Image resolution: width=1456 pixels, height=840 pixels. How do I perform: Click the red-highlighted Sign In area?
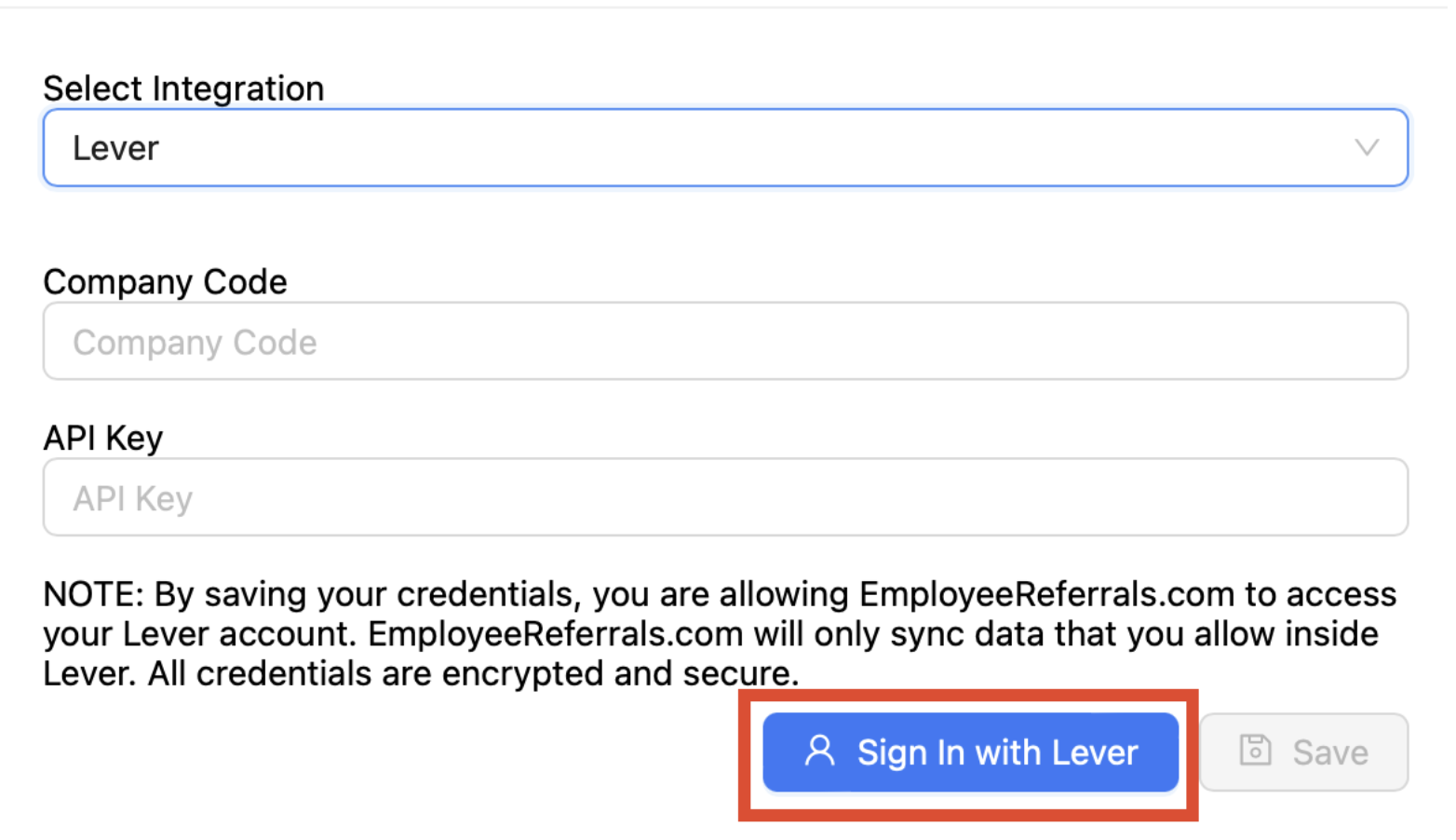point(970,752)
